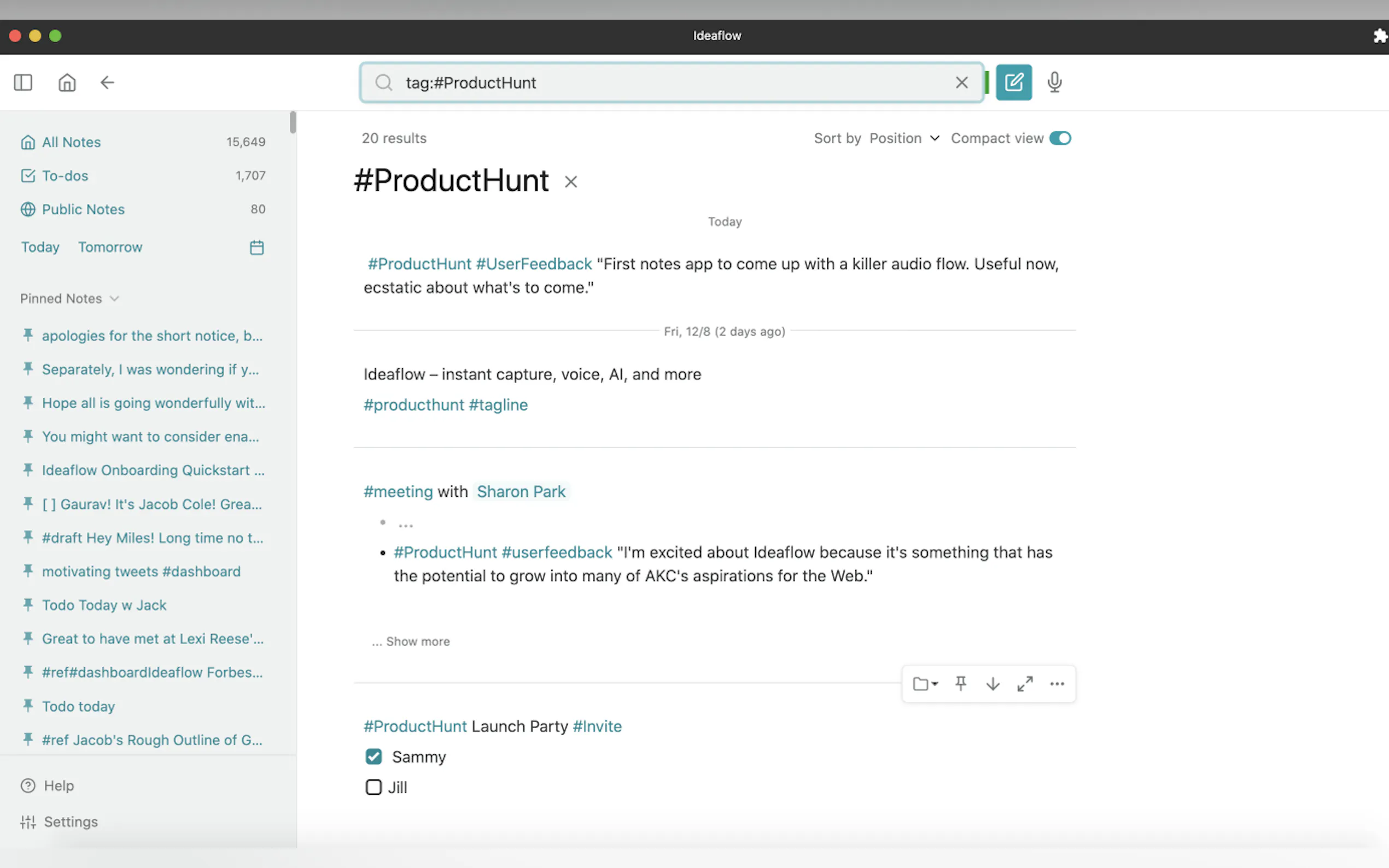The width and height of the screenshot is (1389, 868).
Task: Expand the collapsed bullet ellipsis
Action: [x=405, y=525]
